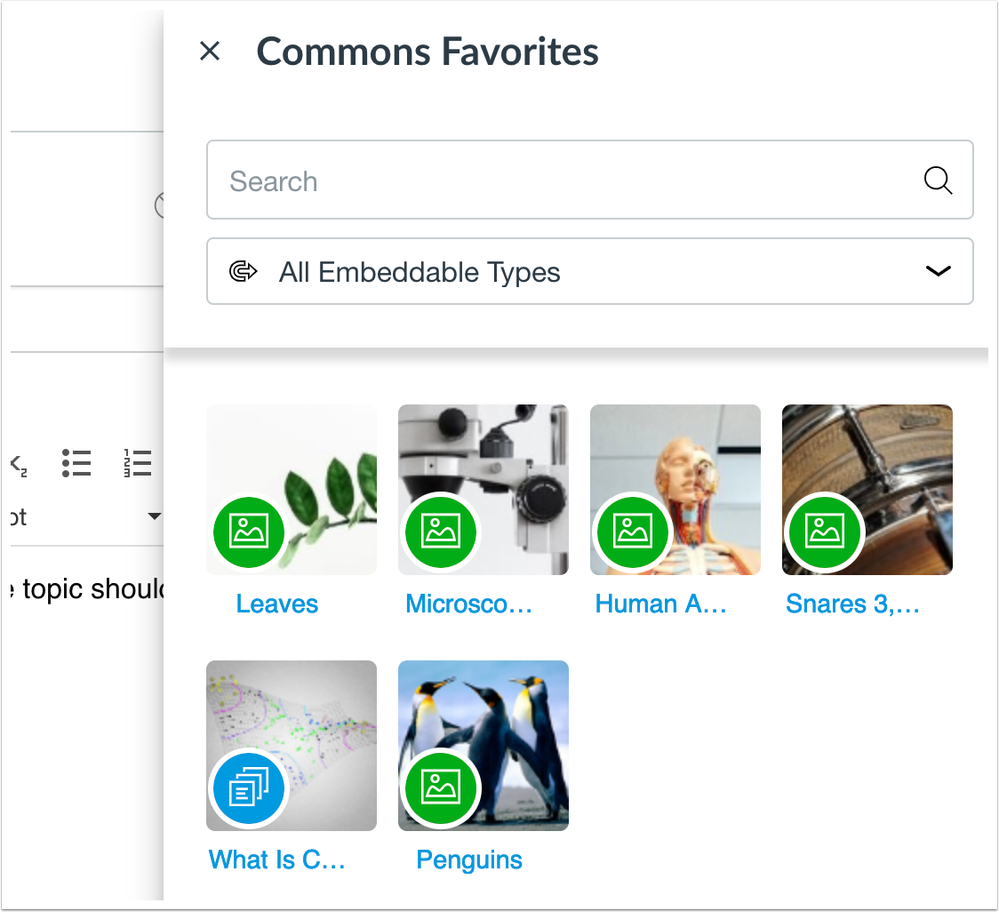This screenshot has height=912, width=999.
Task: Click inside the Search field
Action: (500, 180)
